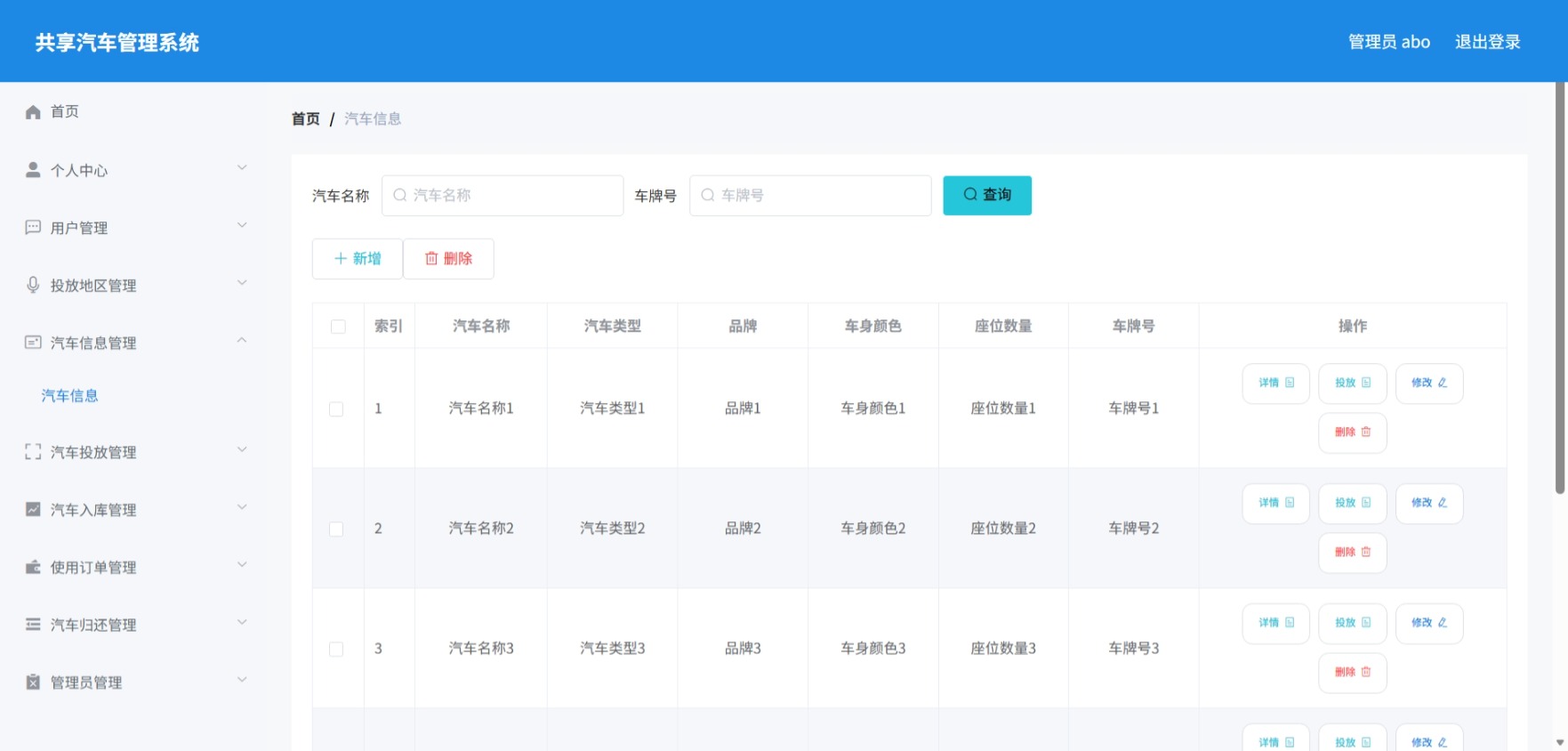
Task: Click the bracket frame icon beside 汽车投放管理
Action: pyautogui.click(x=33, y=452)
